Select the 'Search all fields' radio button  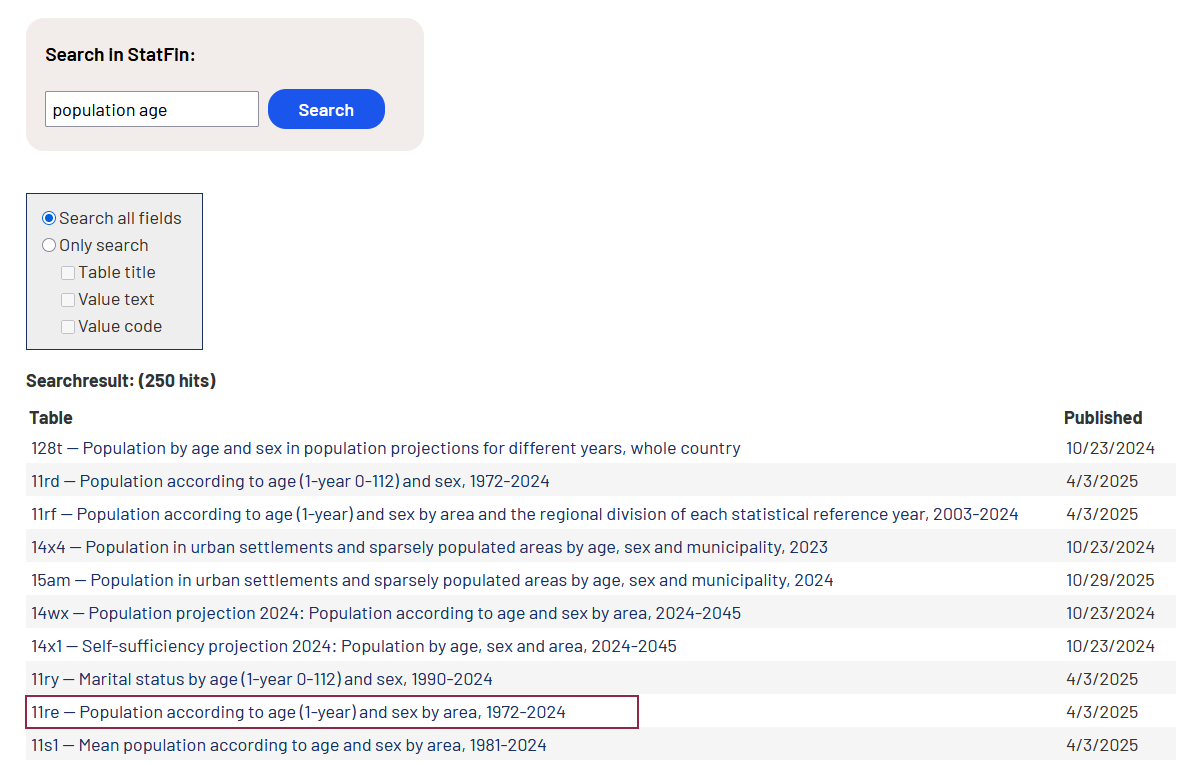(49, 218)
